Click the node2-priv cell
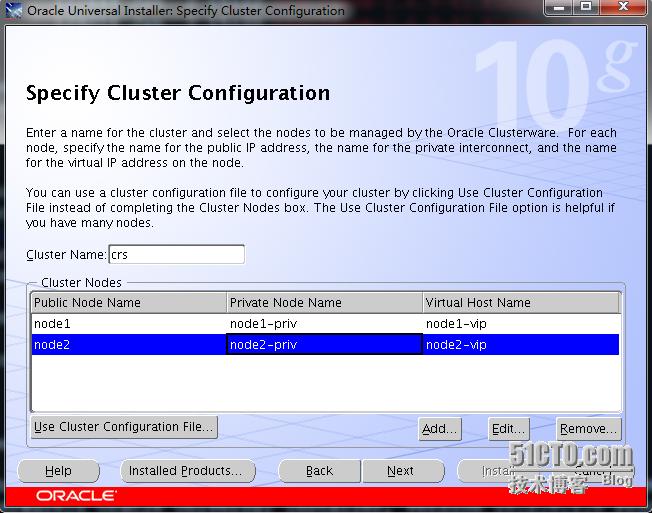The width and height of the screenshot is (652, 513). 324,344
